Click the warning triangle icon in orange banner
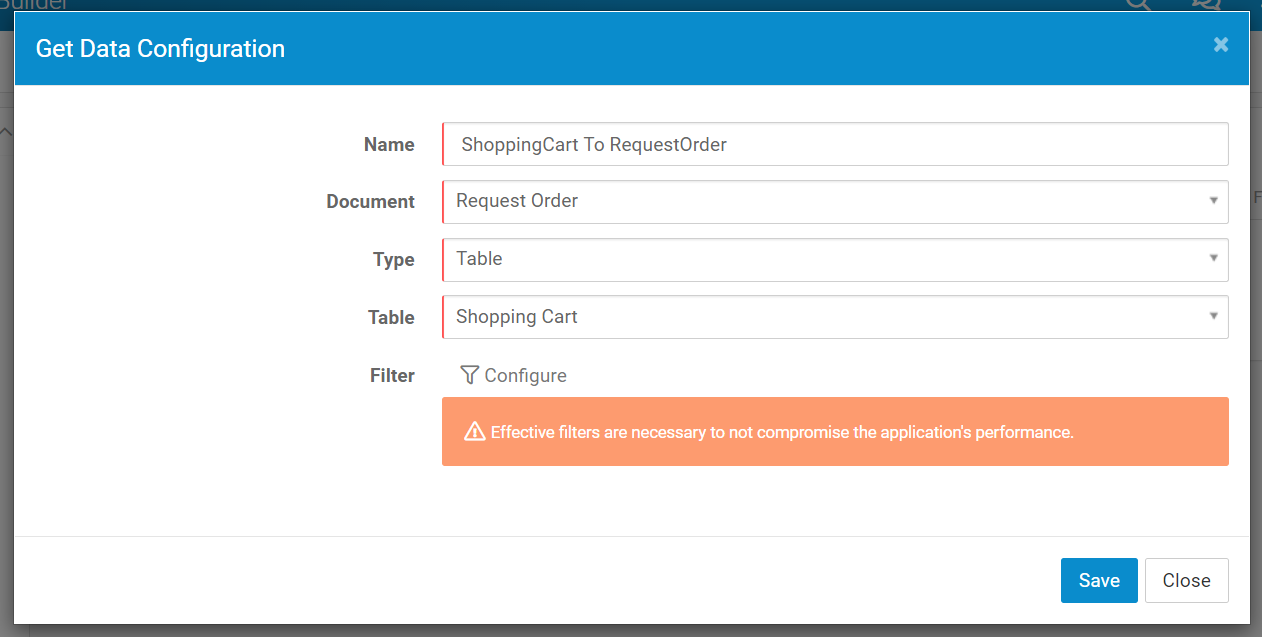This screenshot has height=637, width=1262. (x=474, y=432)
